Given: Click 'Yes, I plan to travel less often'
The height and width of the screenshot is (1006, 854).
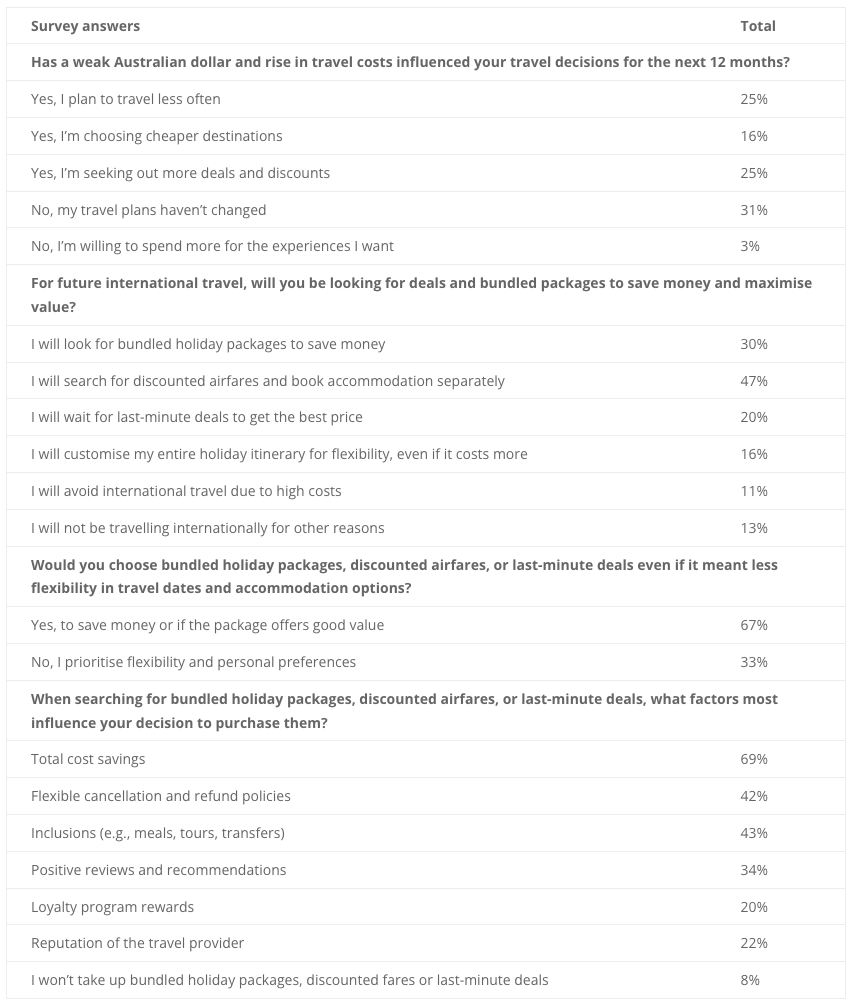Looking at the screenshot, I should point(126,99).
